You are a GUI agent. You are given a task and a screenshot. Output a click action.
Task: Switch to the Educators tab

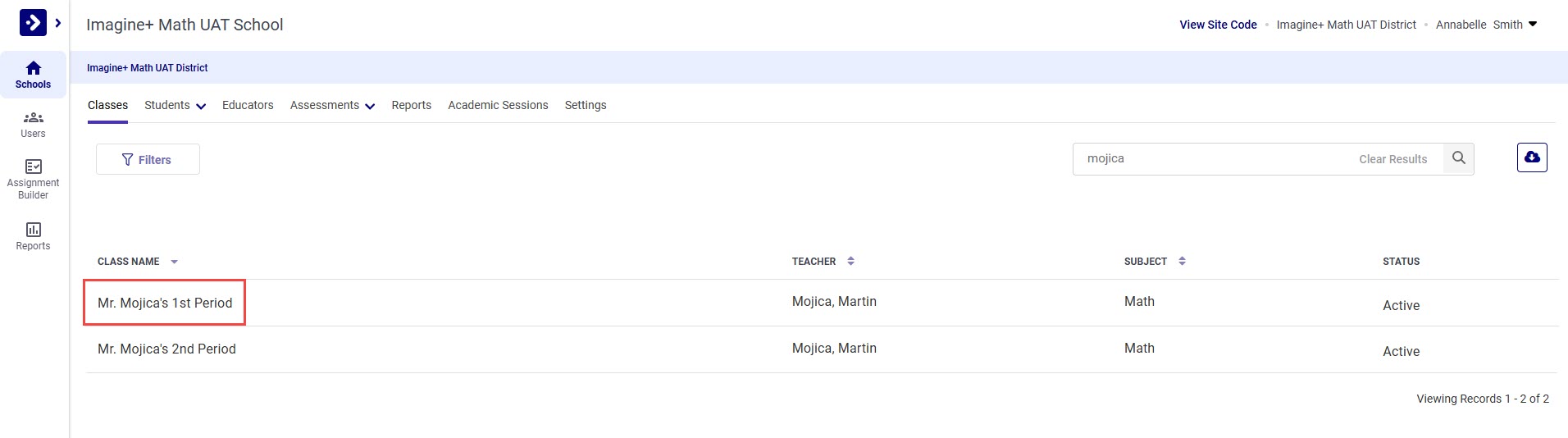pyautogui.click(x=248, y=105)
